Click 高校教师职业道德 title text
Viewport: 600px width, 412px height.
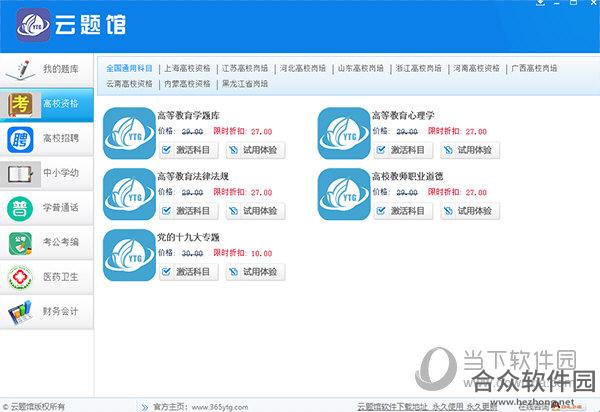[x=408, y=176]
